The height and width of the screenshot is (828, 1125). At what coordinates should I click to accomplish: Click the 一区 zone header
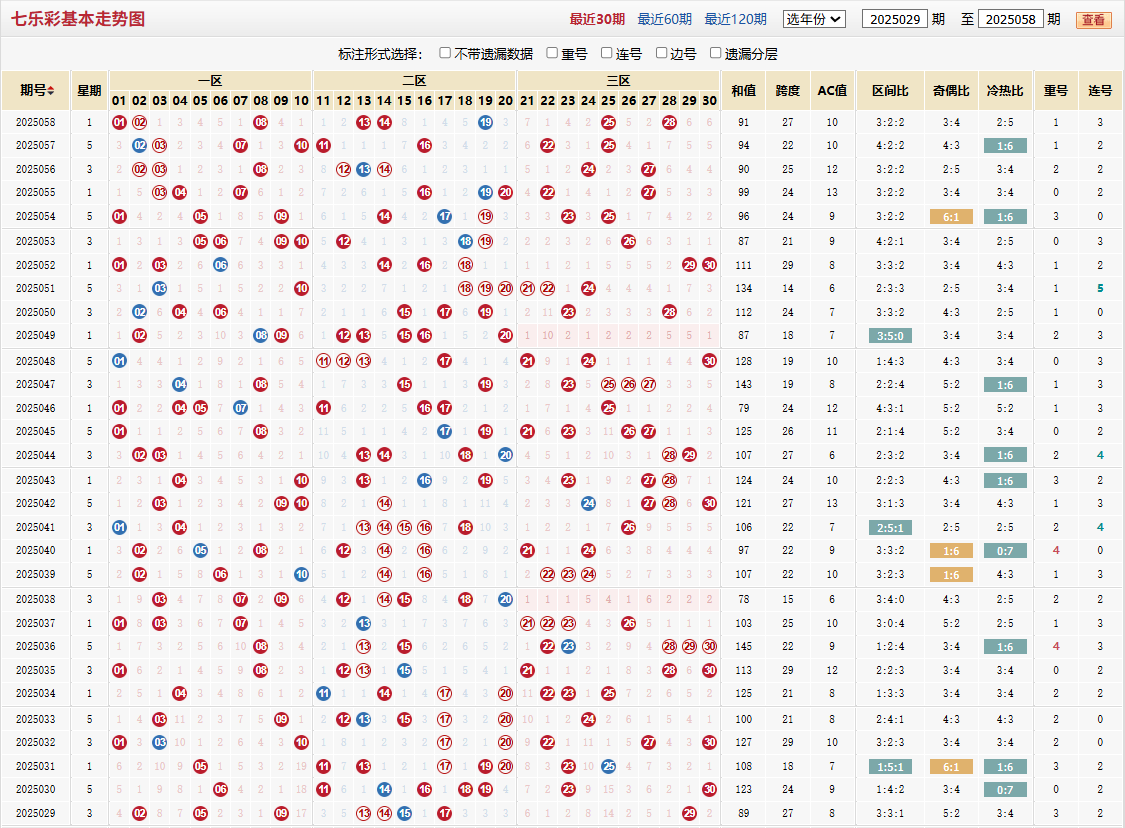210,80
